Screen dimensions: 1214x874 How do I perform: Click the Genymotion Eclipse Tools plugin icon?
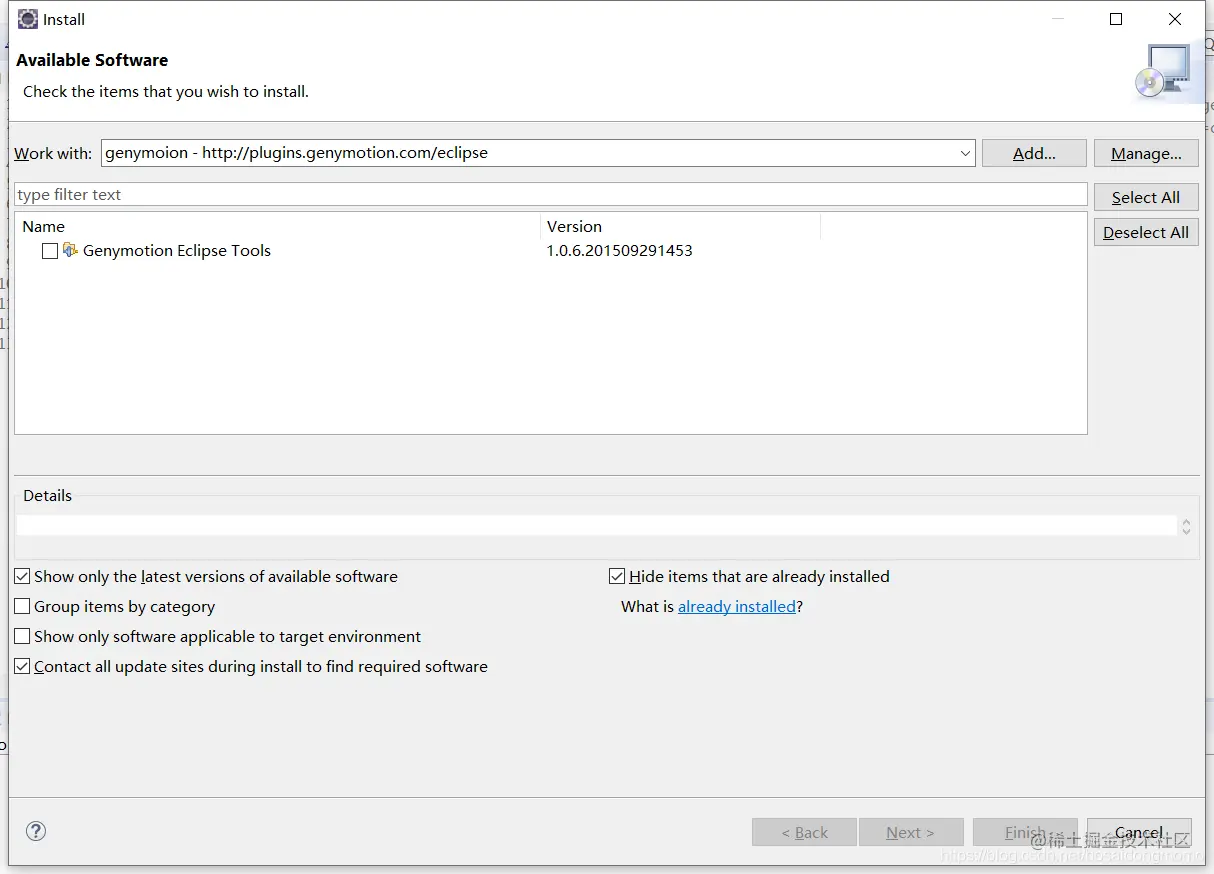pos(70,250)
